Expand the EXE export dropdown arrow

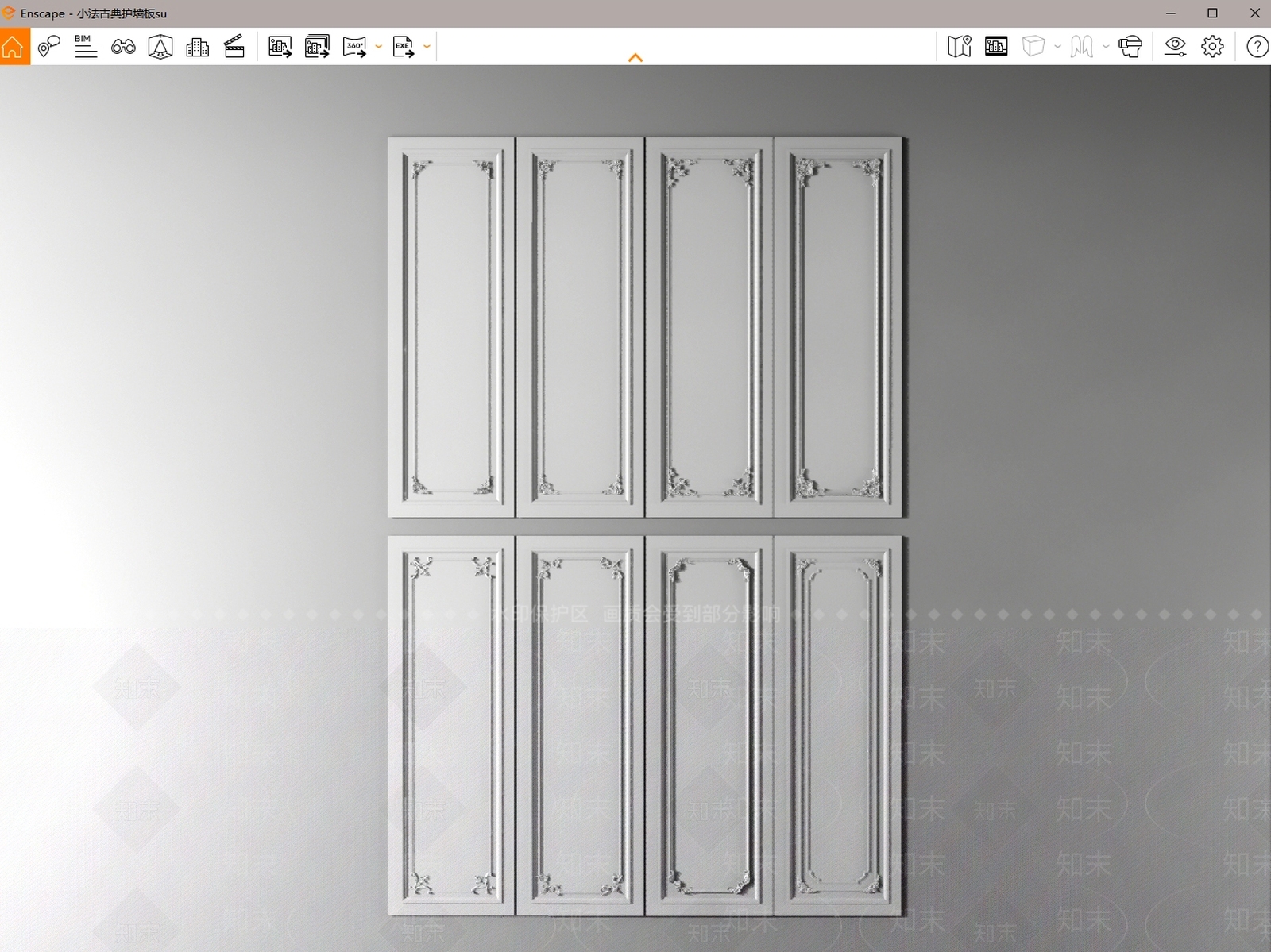[x=427, y=47]
